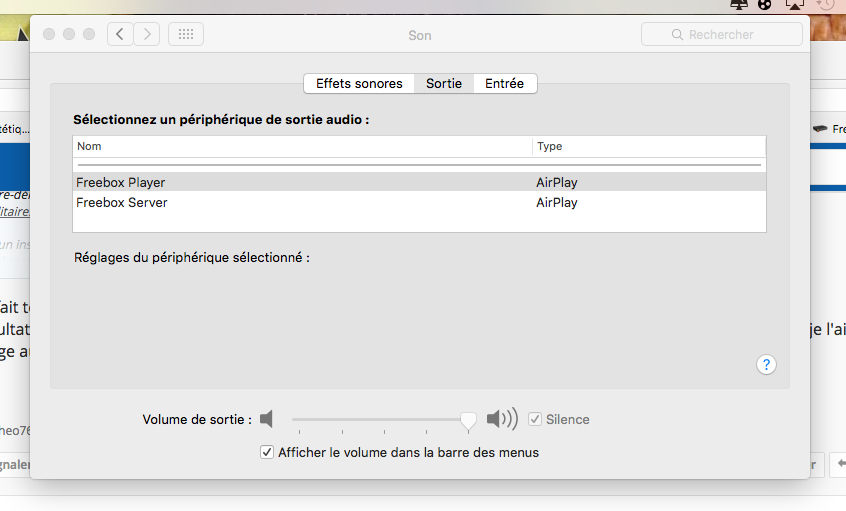The image size is (846, 511).
Task: Open the help question mark button
Action: click(766, 365)
